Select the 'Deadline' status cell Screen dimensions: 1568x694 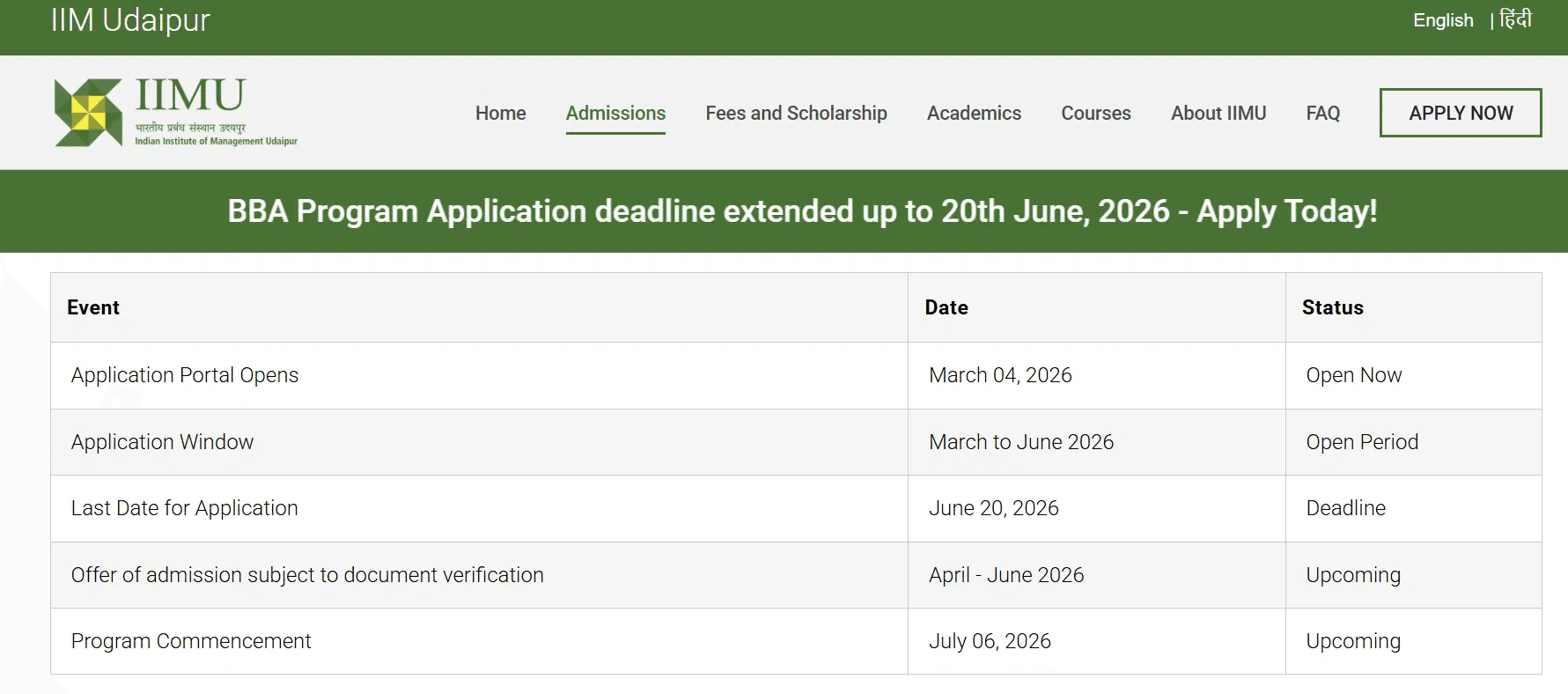coord(1414,508)
